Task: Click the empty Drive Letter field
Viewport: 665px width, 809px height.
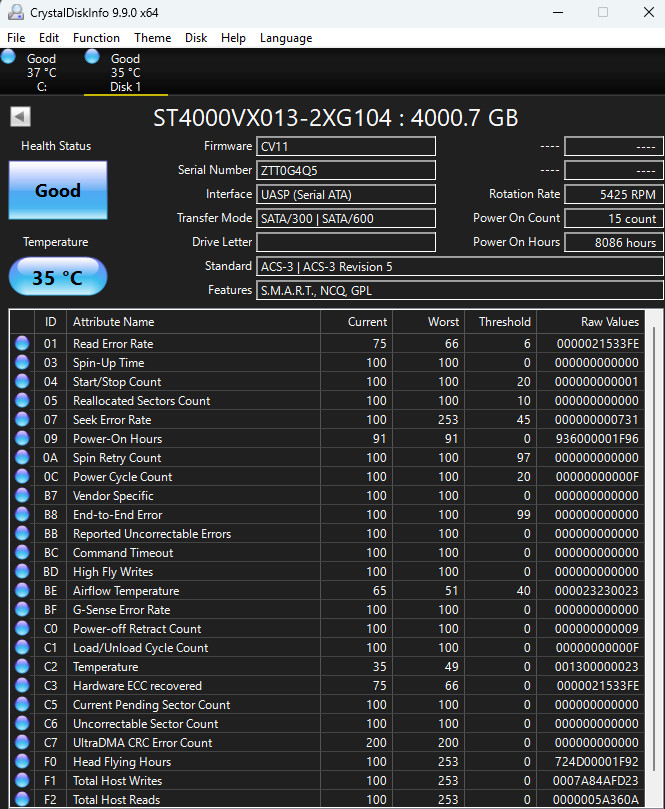Action: tap(346, 242)
